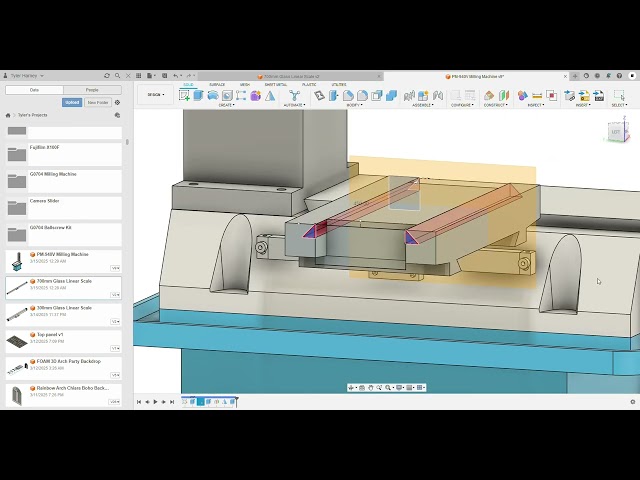
Task: Expand the Select menu dropdown
Action: tap(619, 105)
